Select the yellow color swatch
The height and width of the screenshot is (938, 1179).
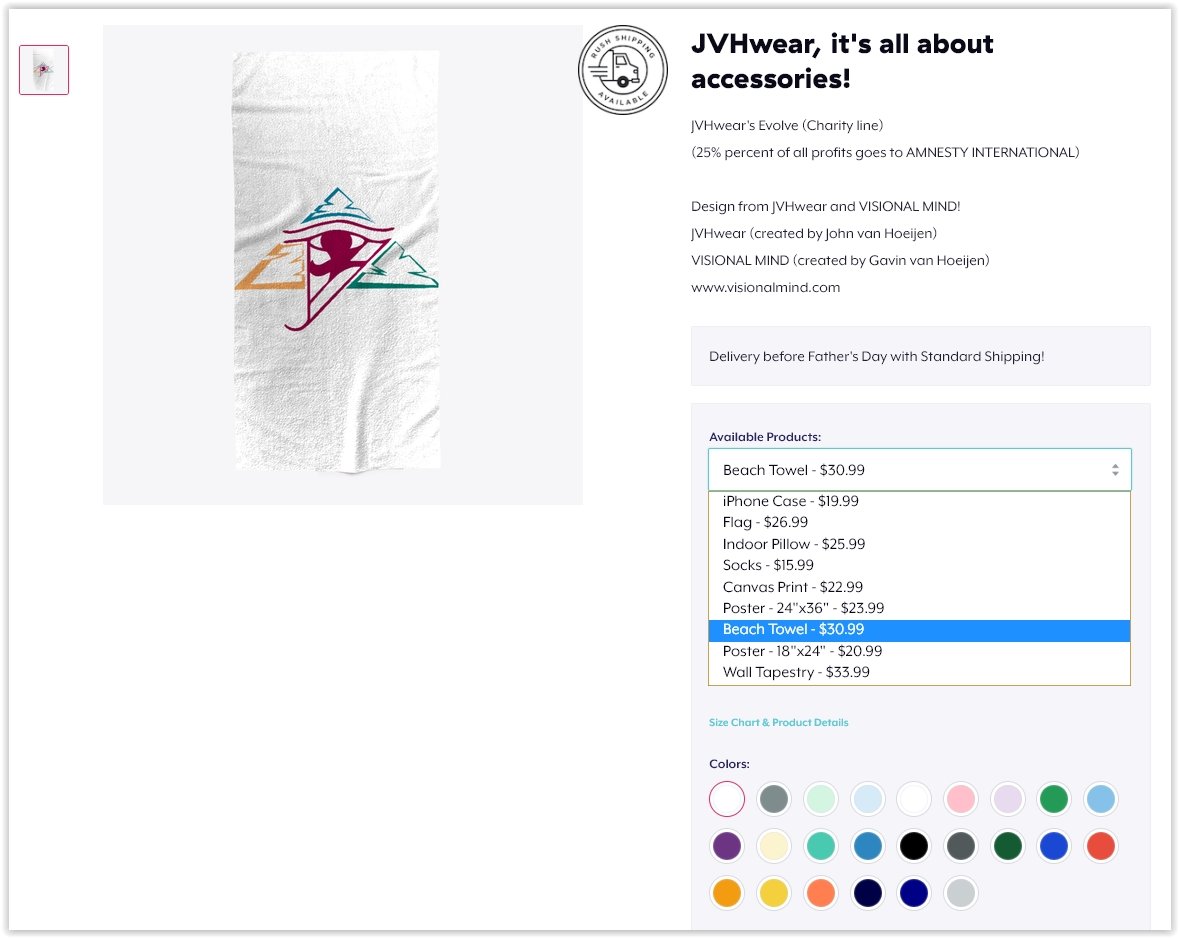pos(774,893)
